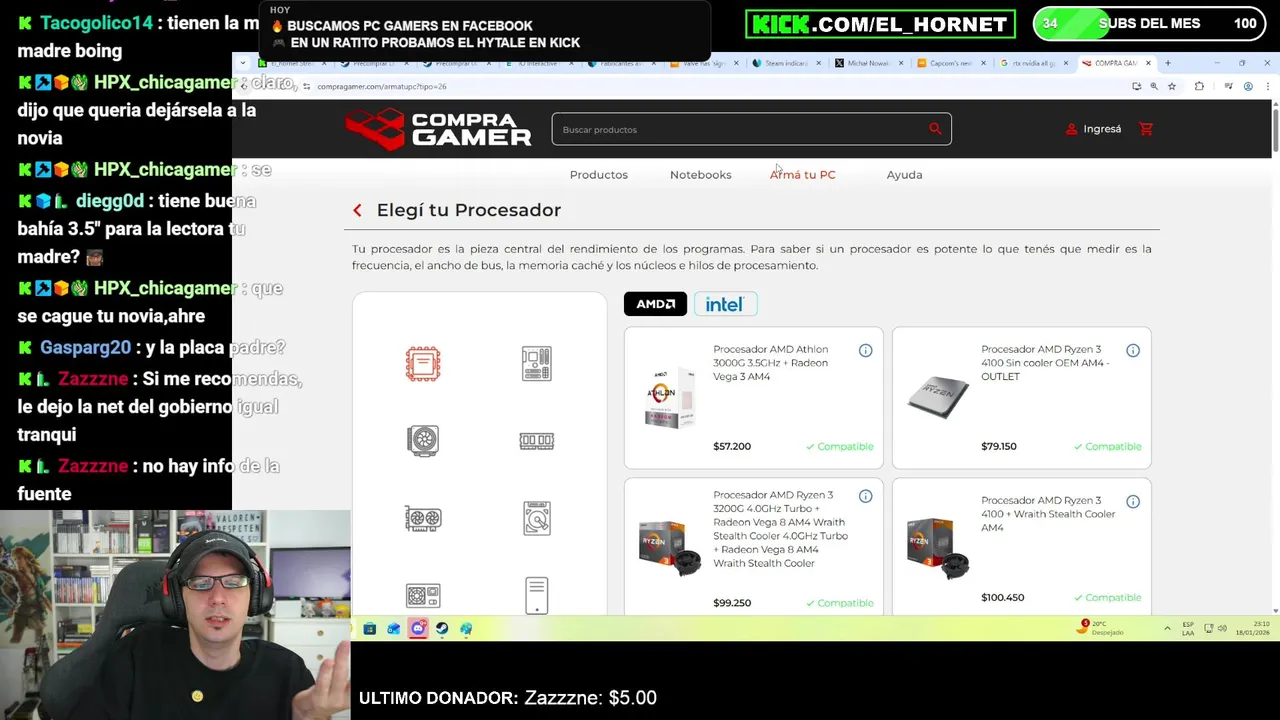Go back with the red chevron arrow

tap(357, 210)
